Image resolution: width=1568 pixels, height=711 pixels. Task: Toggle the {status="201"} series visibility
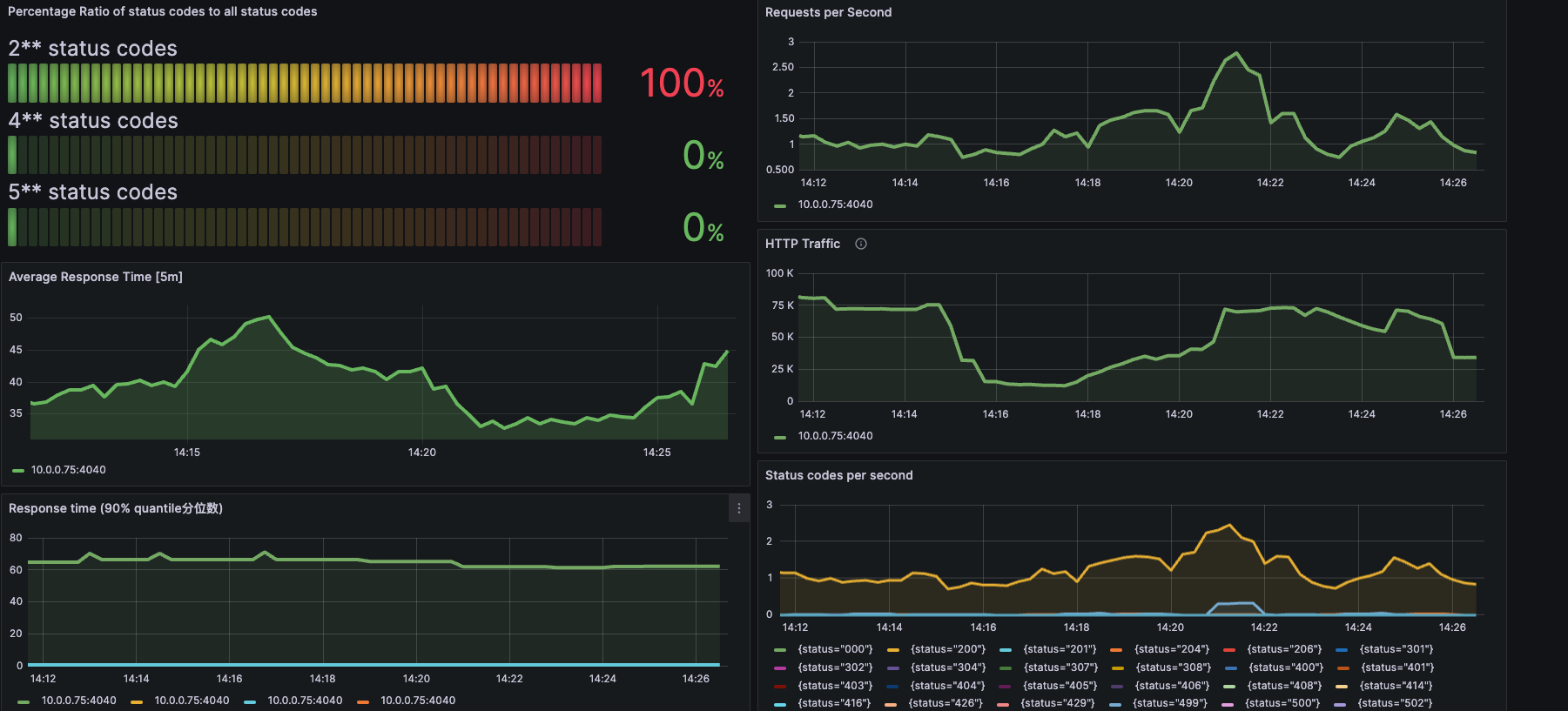tap(1060, 649)
